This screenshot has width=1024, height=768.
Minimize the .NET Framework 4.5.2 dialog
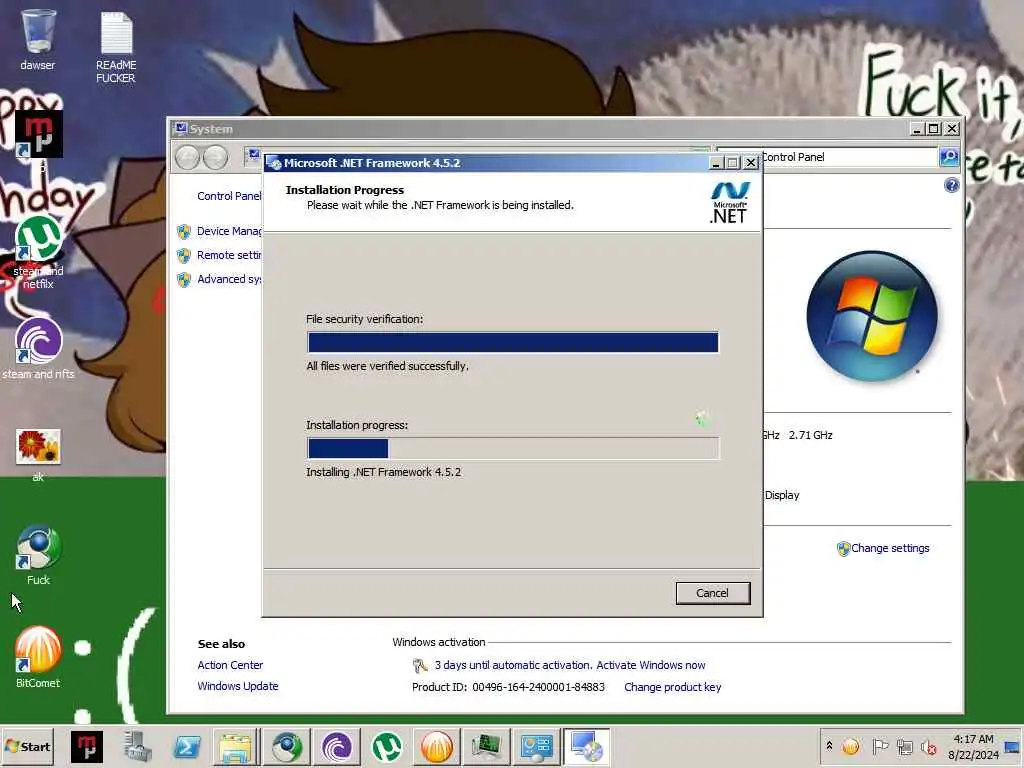[x=716, y=163]
